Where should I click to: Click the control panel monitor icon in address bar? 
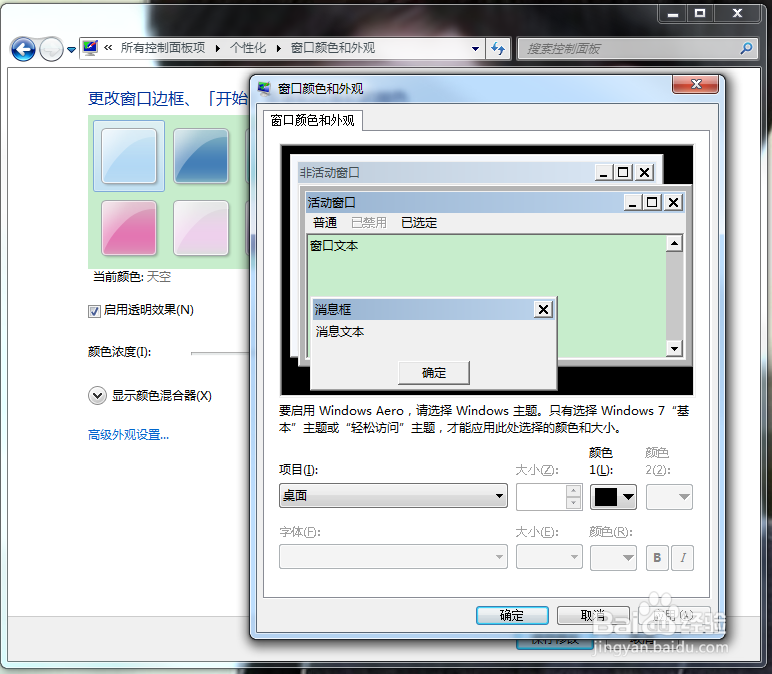tap(90, 48)
